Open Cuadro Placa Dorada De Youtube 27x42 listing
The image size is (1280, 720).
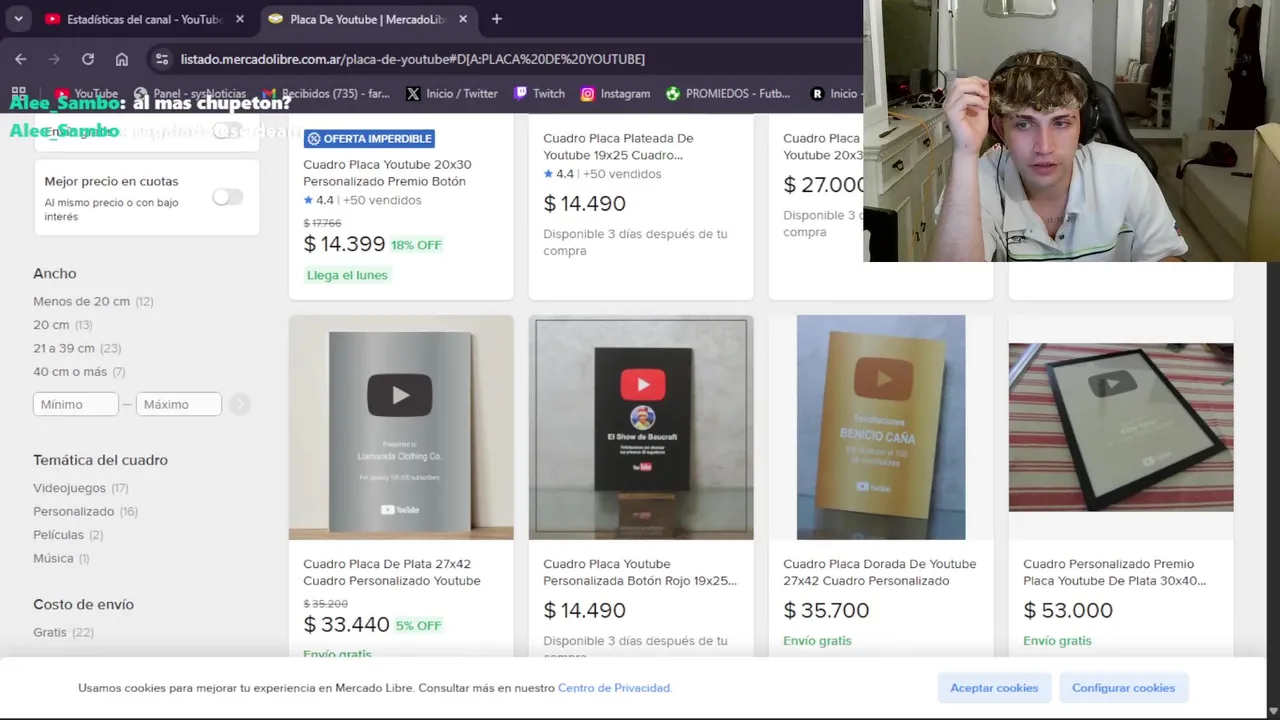point(880,572)
